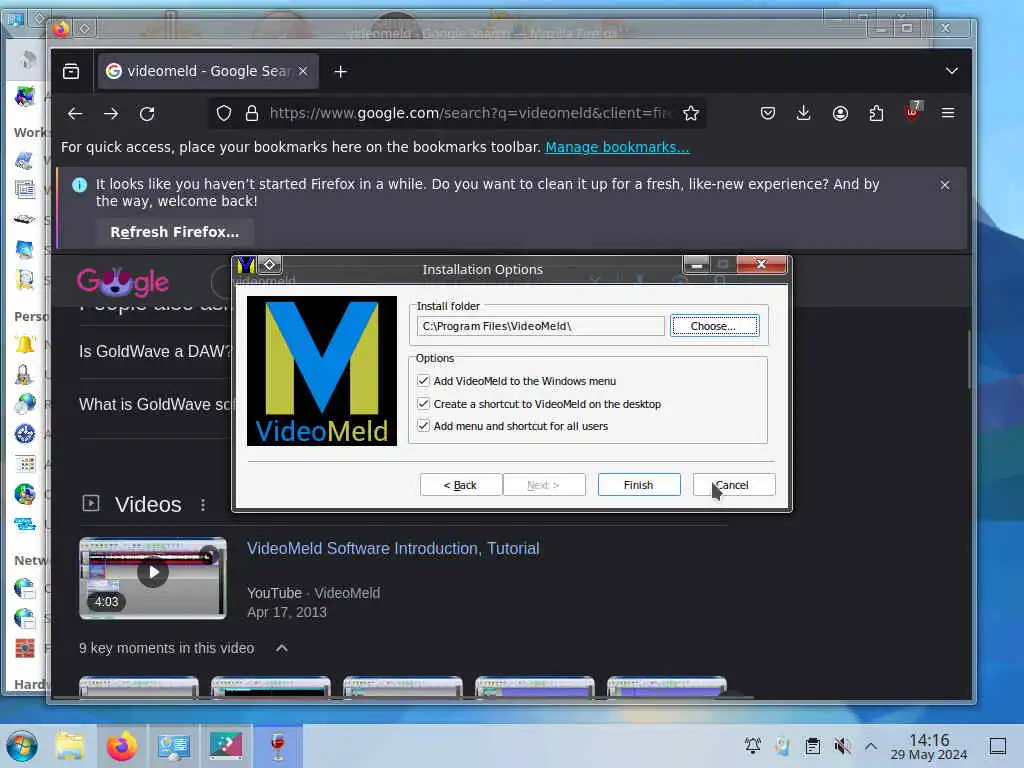
Task: Click the show desktop button in the tray
Action: coord(998,746)
